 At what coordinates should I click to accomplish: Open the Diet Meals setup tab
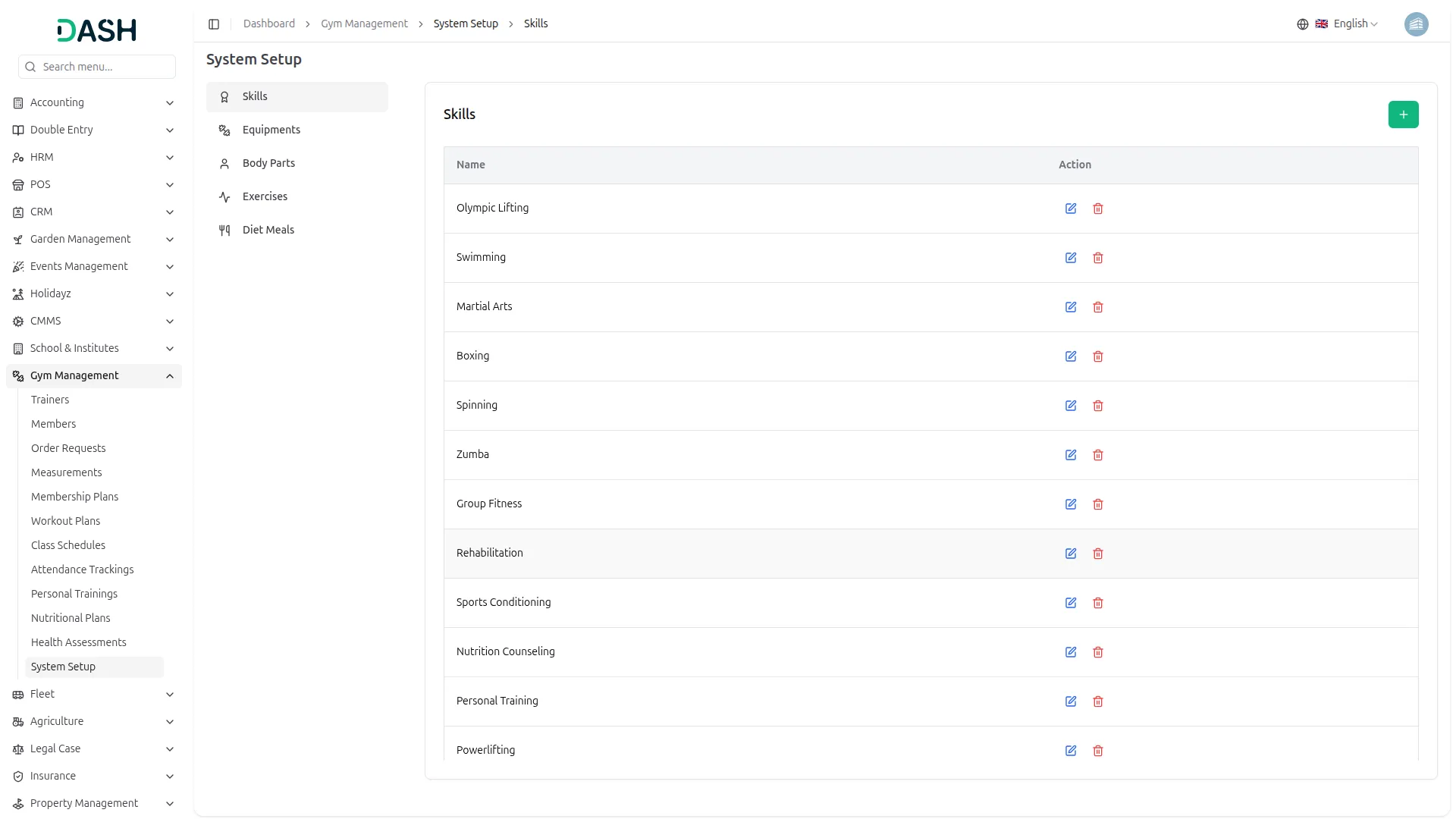click(268, 230)
